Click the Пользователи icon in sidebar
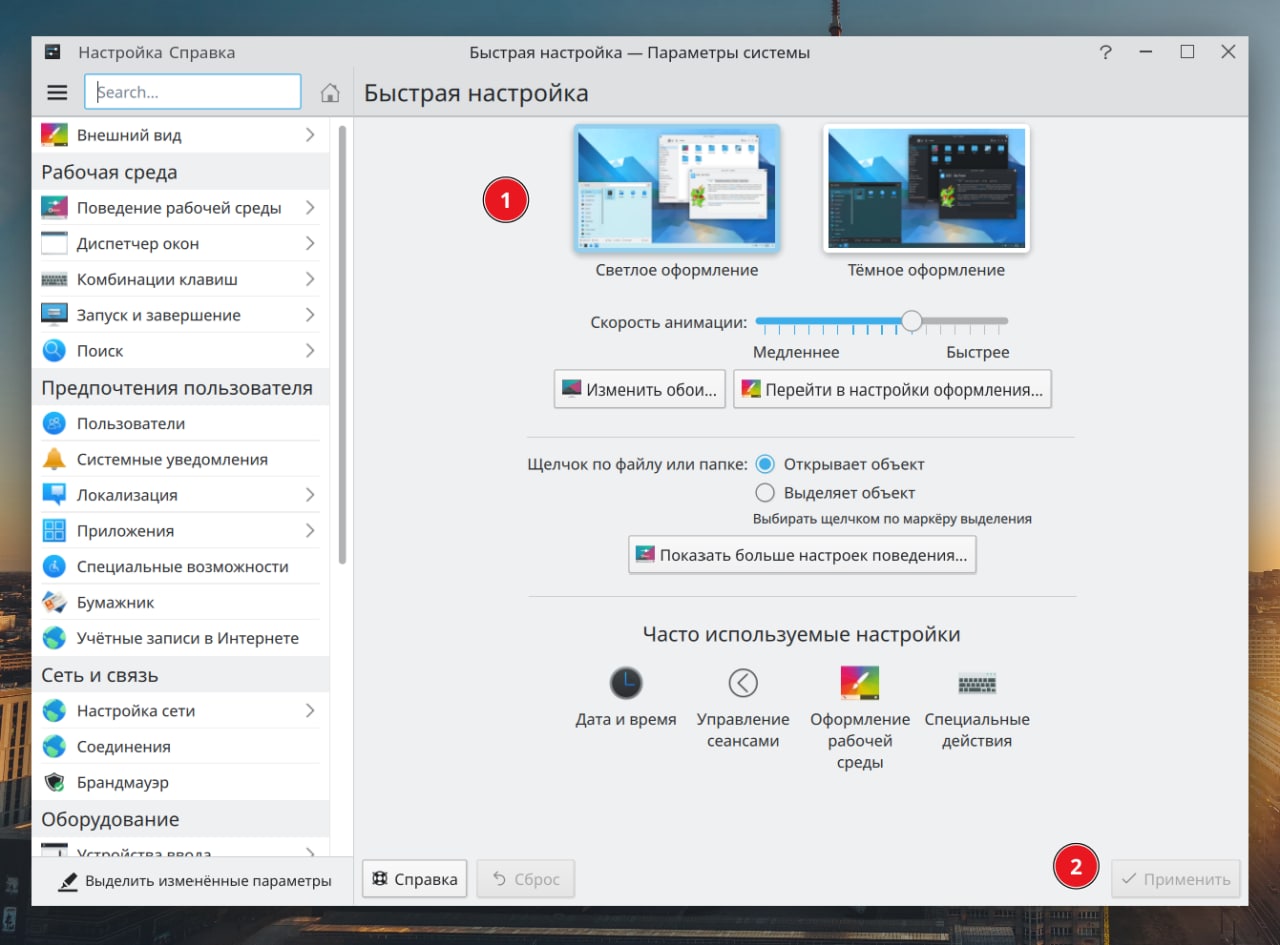The height and width of the screenshot is (945, 1280). [x=54, y=423]
